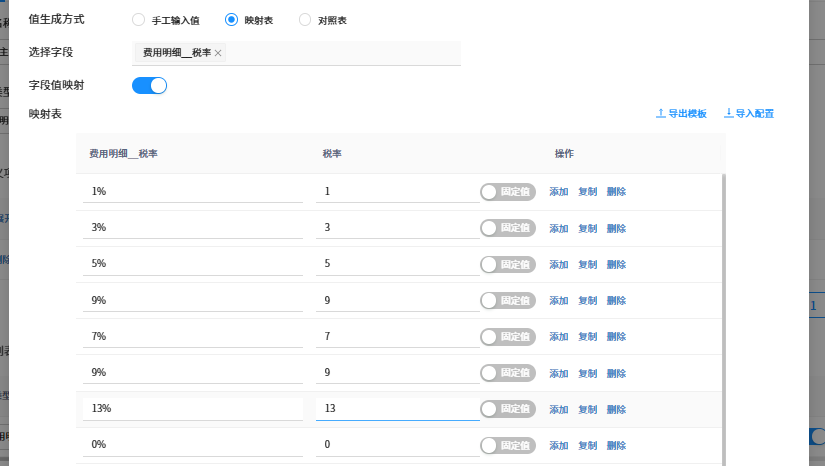Viewport: 825px width, 466px height.
Task: Click the 费用明细__税率 column header
Action: coord(124,154)
